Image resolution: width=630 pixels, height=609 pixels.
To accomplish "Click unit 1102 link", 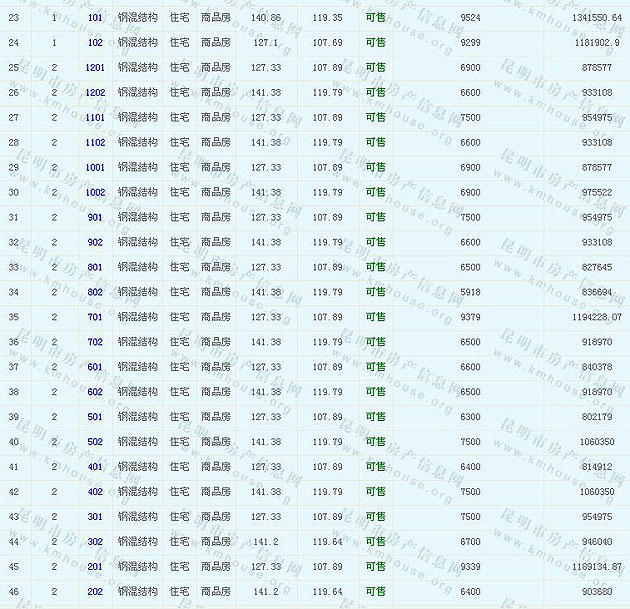I will coord(95,143).
